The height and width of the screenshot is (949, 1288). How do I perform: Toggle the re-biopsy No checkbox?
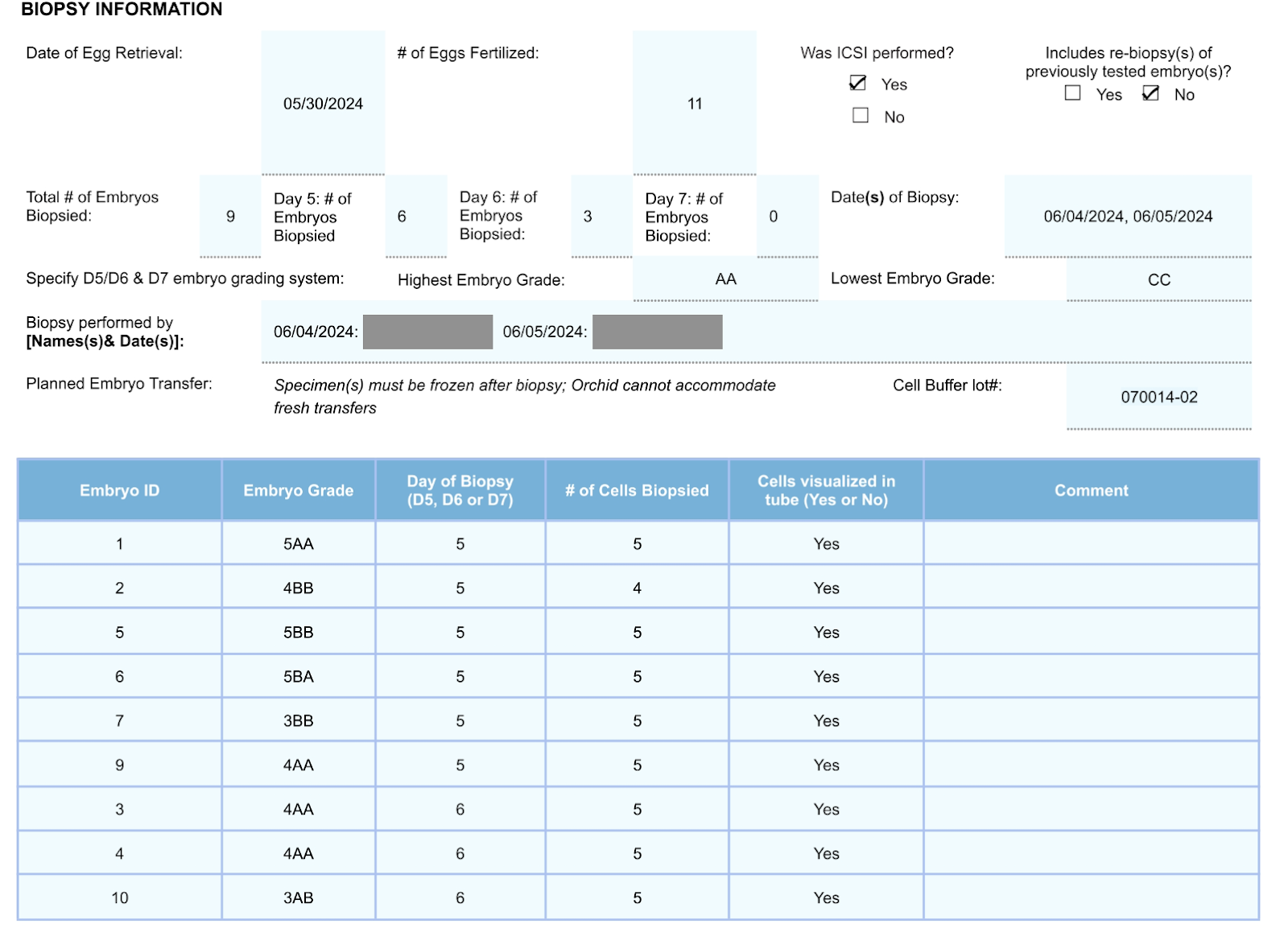(x=1150, y=93)
